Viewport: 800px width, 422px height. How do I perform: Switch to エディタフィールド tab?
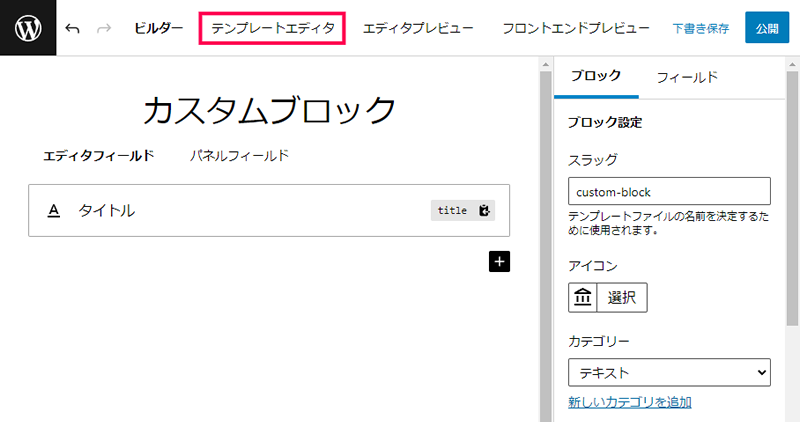point(98,156)
